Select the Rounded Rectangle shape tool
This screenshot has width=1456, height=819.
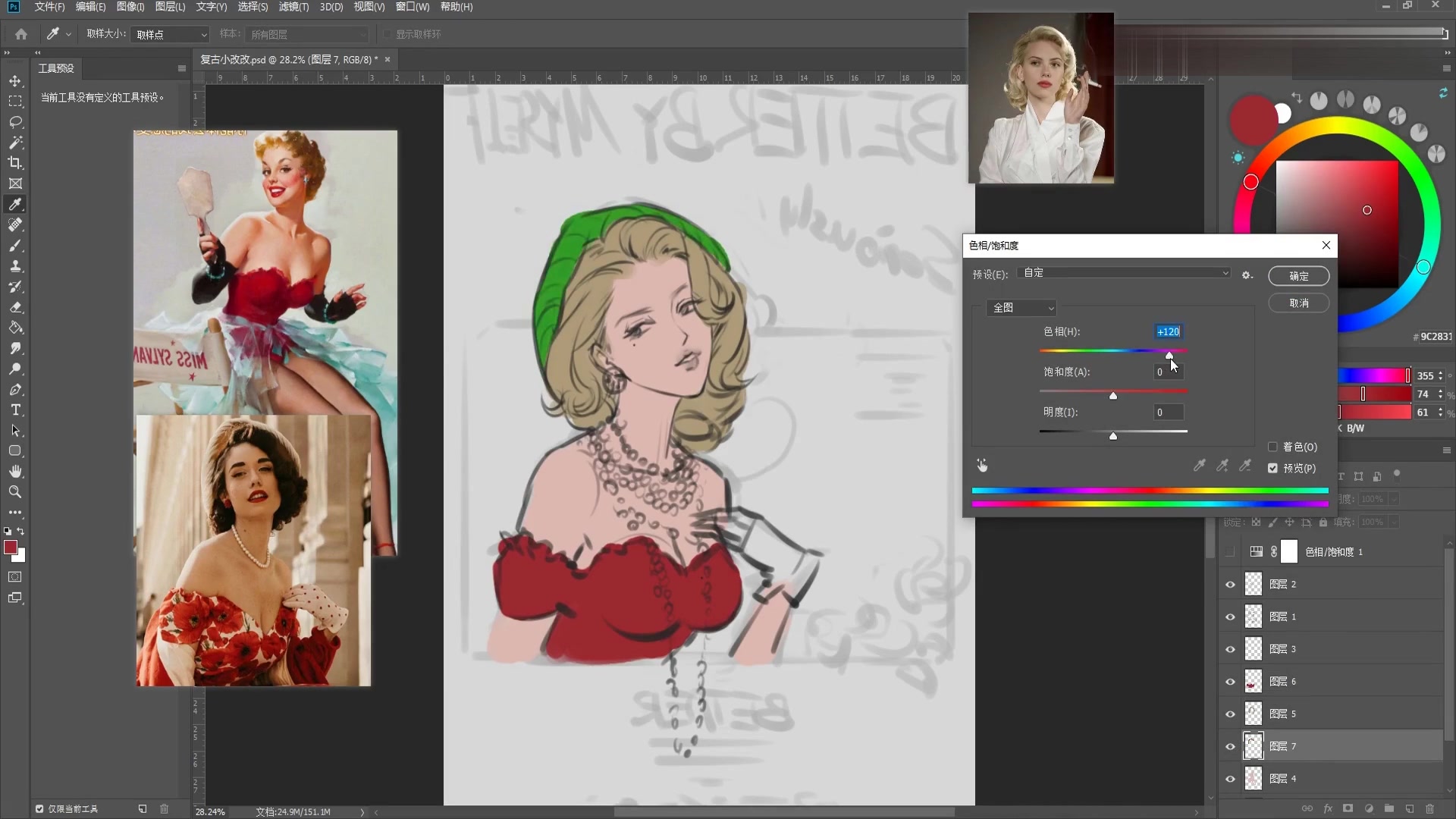coord(15,450)
